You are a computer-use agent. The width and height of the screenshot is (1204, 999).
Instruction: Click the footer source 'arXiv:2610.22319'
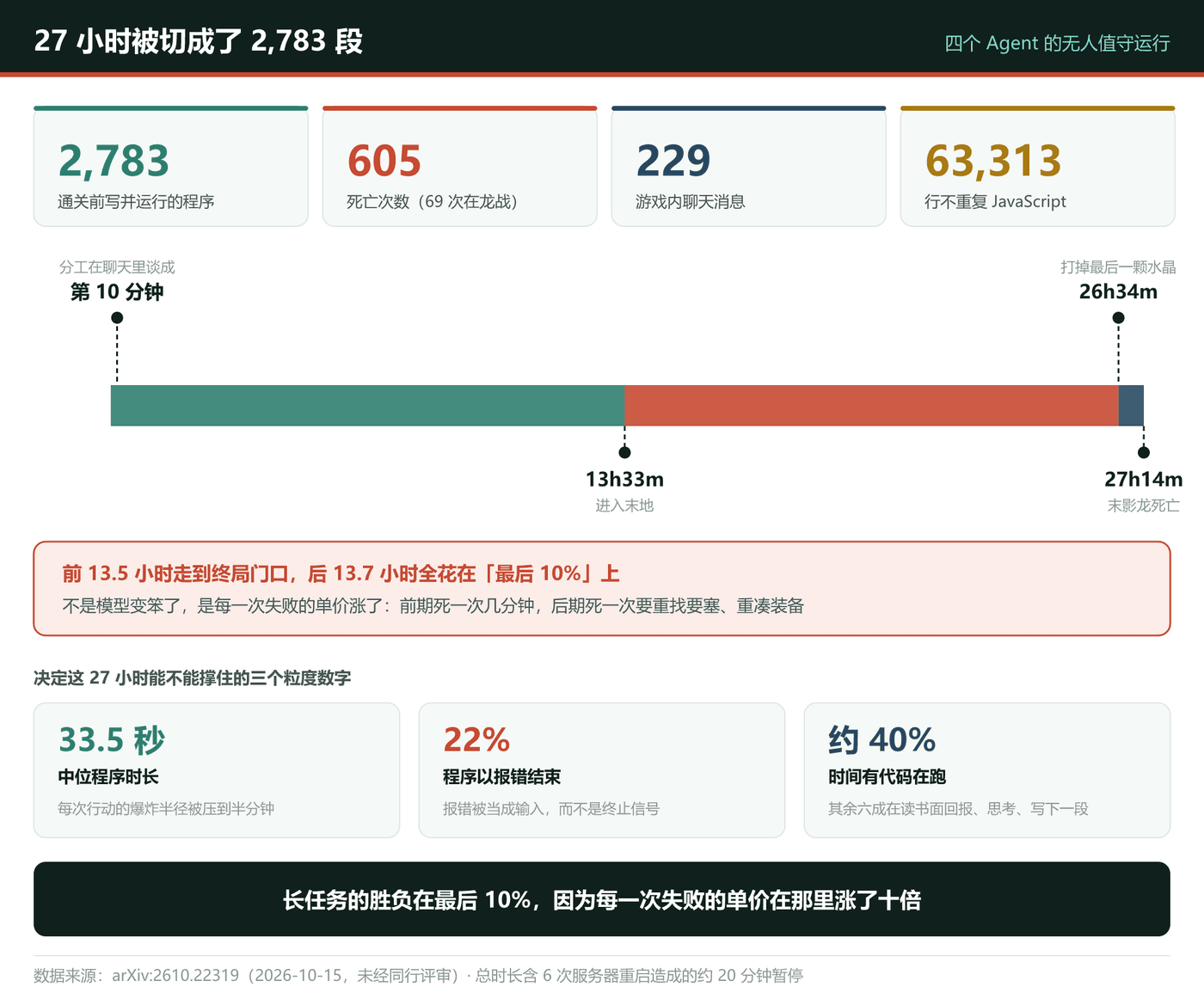point(175,976)
